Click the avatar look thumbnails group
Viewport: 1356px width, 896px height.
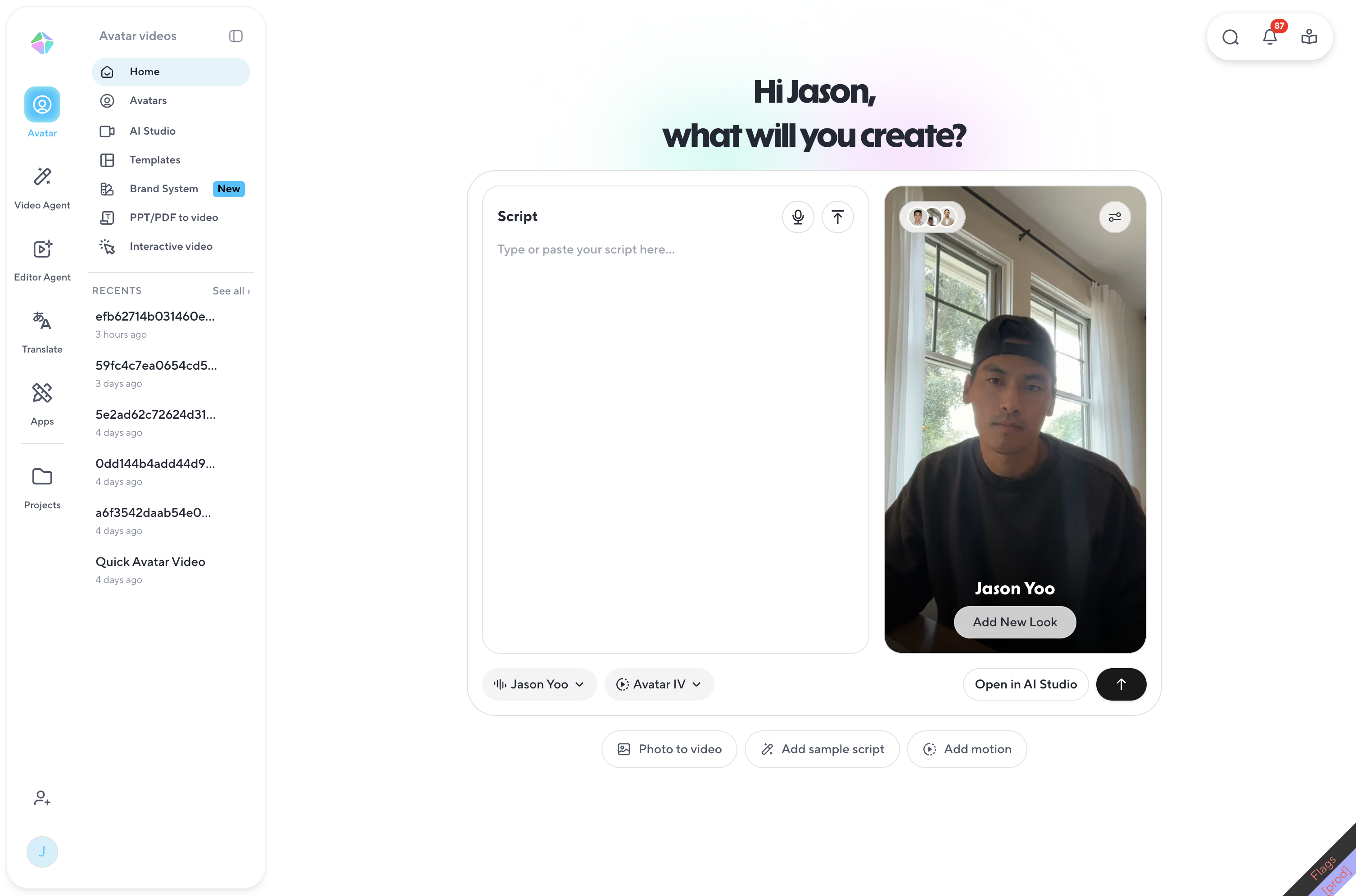[931, 217]
